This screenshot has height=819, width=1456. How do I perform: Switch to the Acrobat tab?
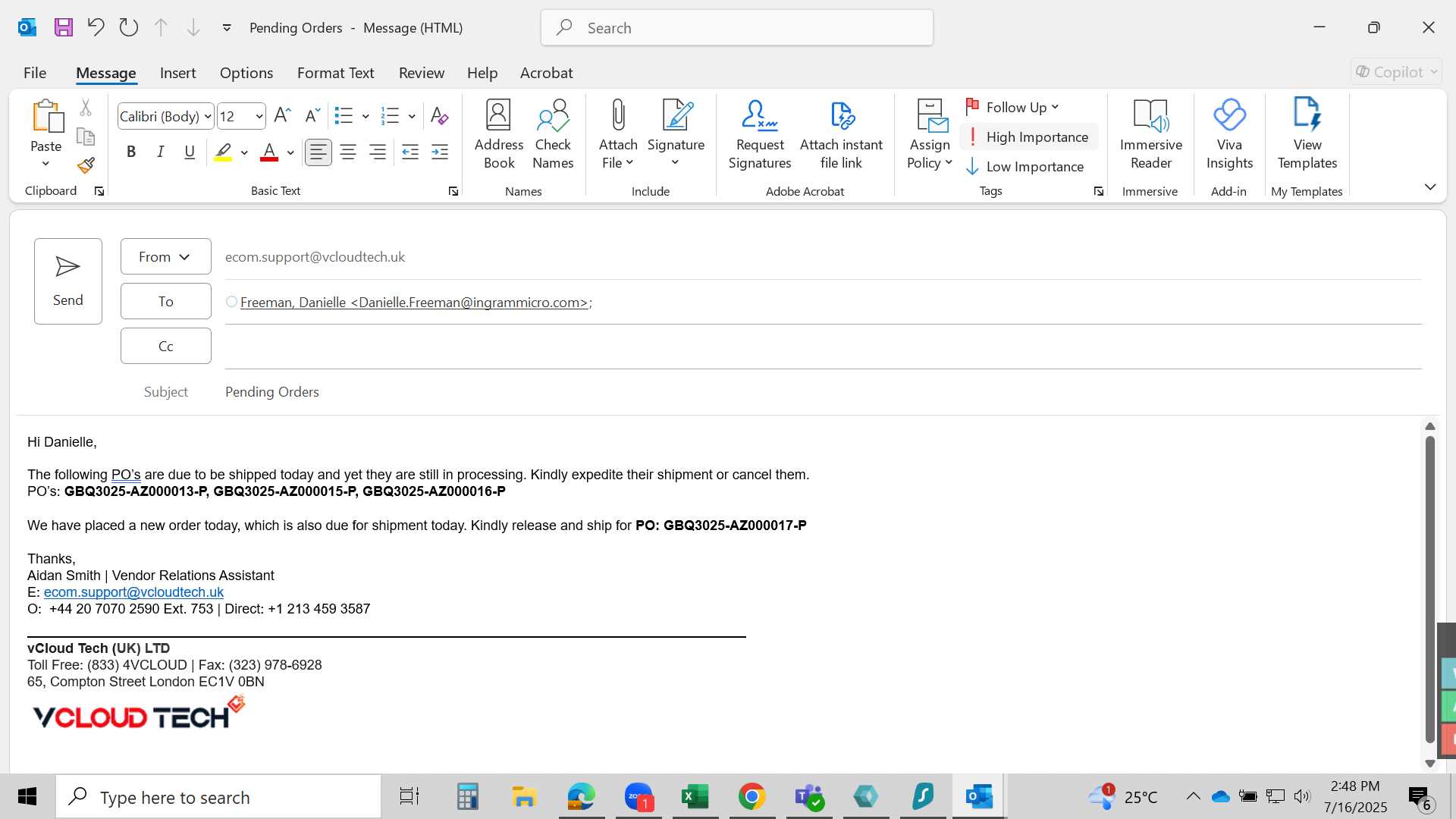(x=546, y=73)
